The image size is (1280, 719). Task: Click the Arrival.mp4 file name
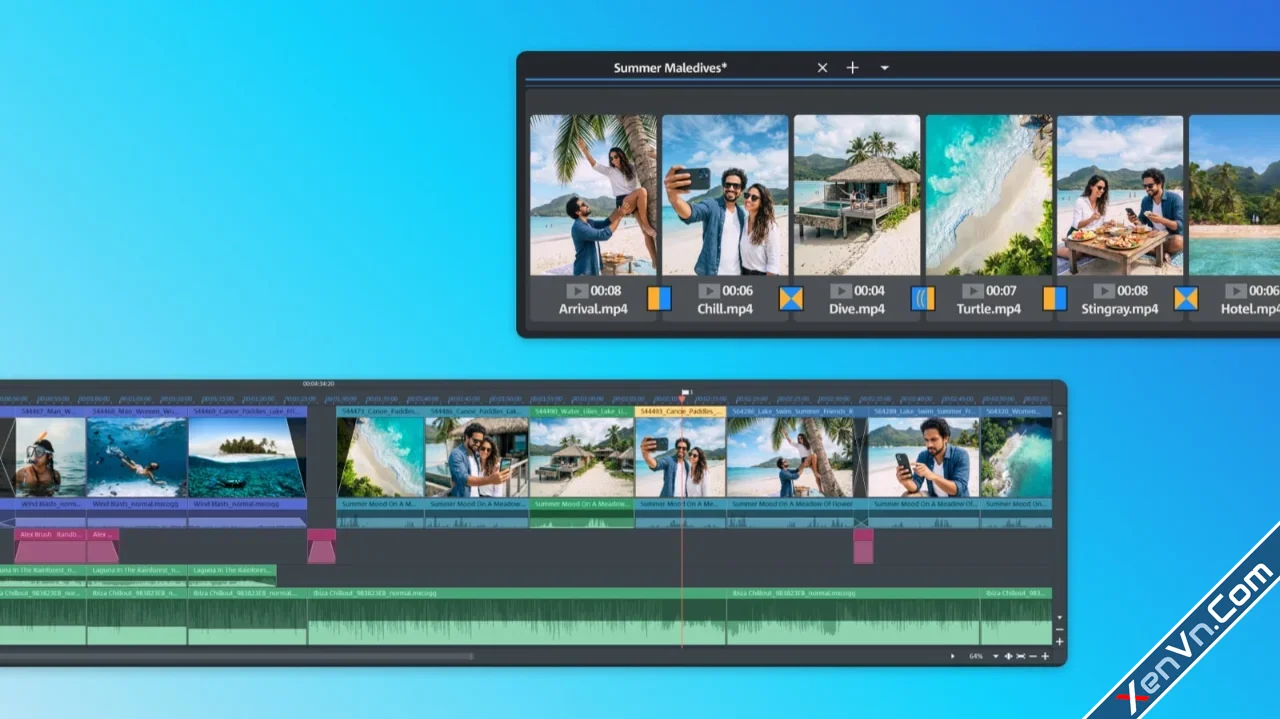point(593,309)
